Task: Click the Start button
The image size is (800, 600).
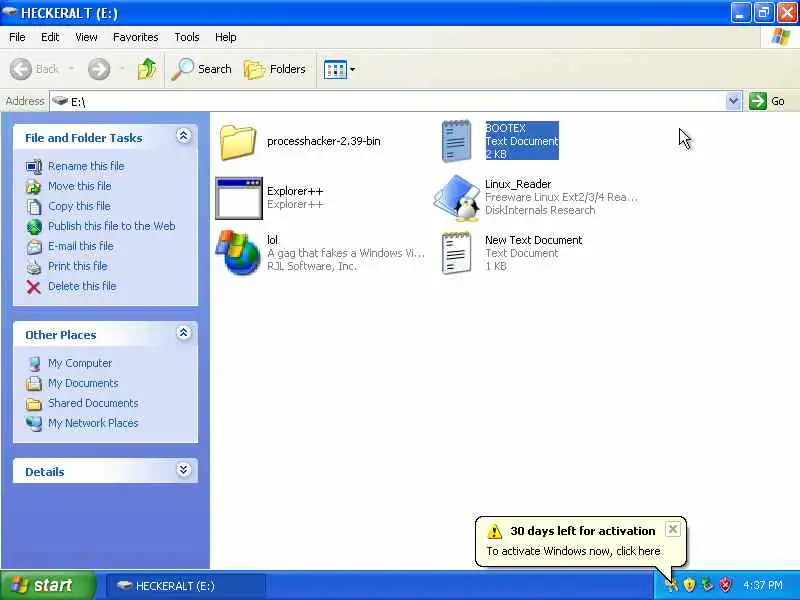Action: (48, 585)
